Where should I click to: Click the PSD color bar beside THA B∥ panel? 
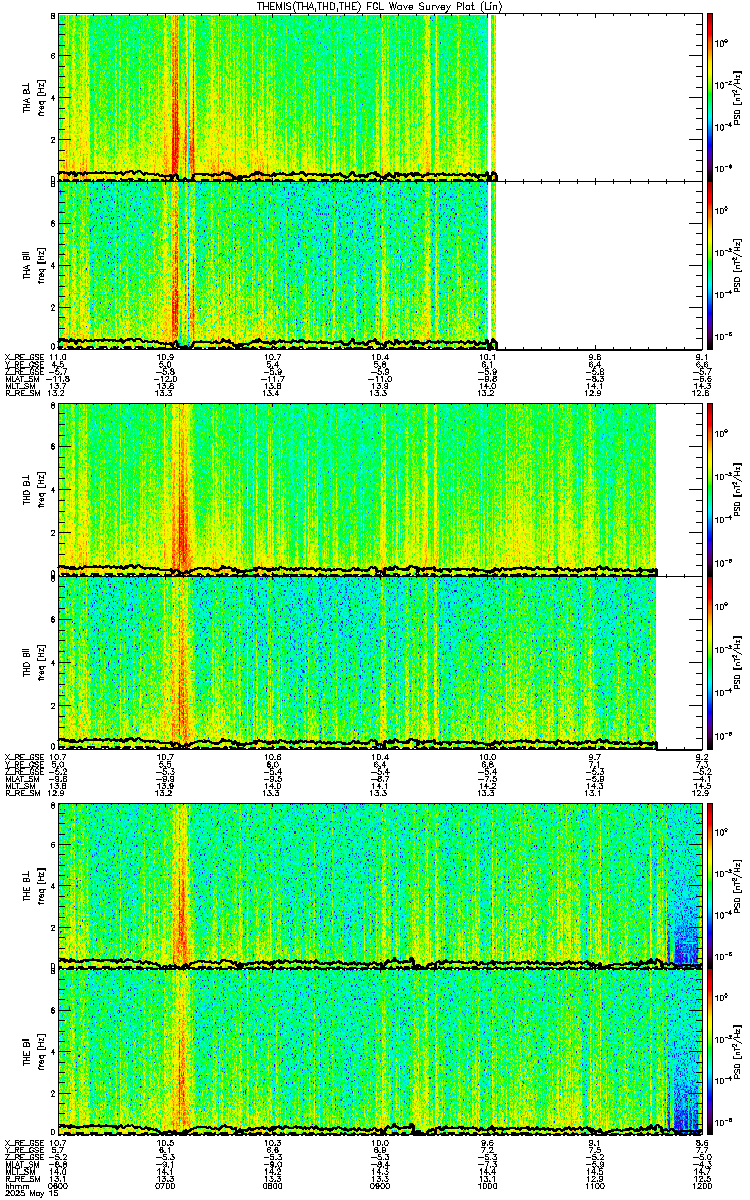[x=709, y=264]
